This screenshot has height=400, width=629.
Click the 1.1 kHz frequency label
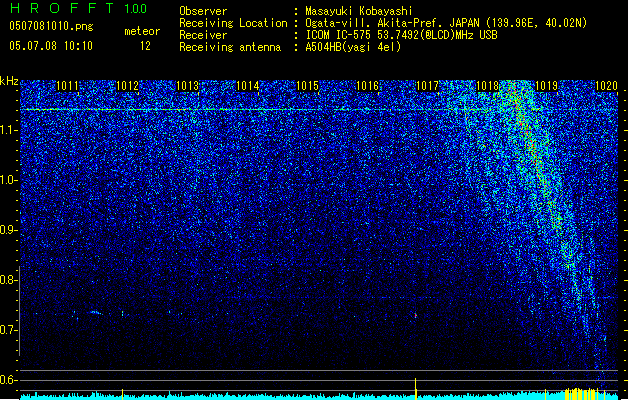click(9, 130)
